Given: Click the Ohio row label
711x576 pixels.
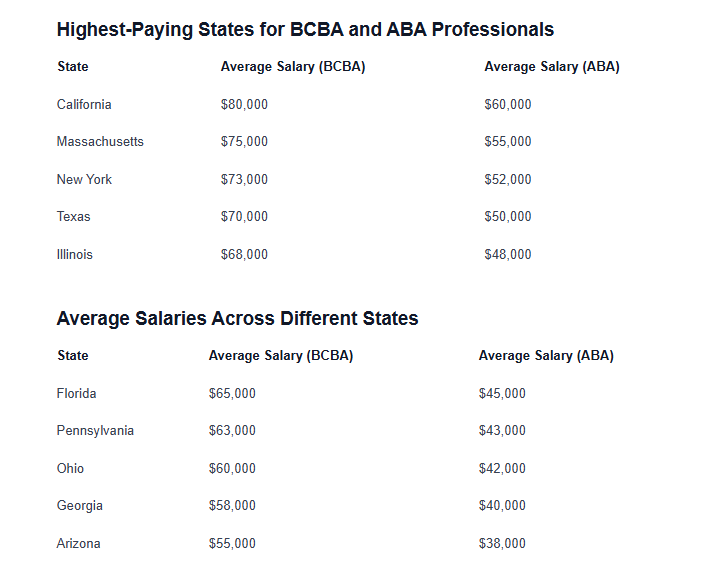Looking at the screenshot, I should [70, 469].
